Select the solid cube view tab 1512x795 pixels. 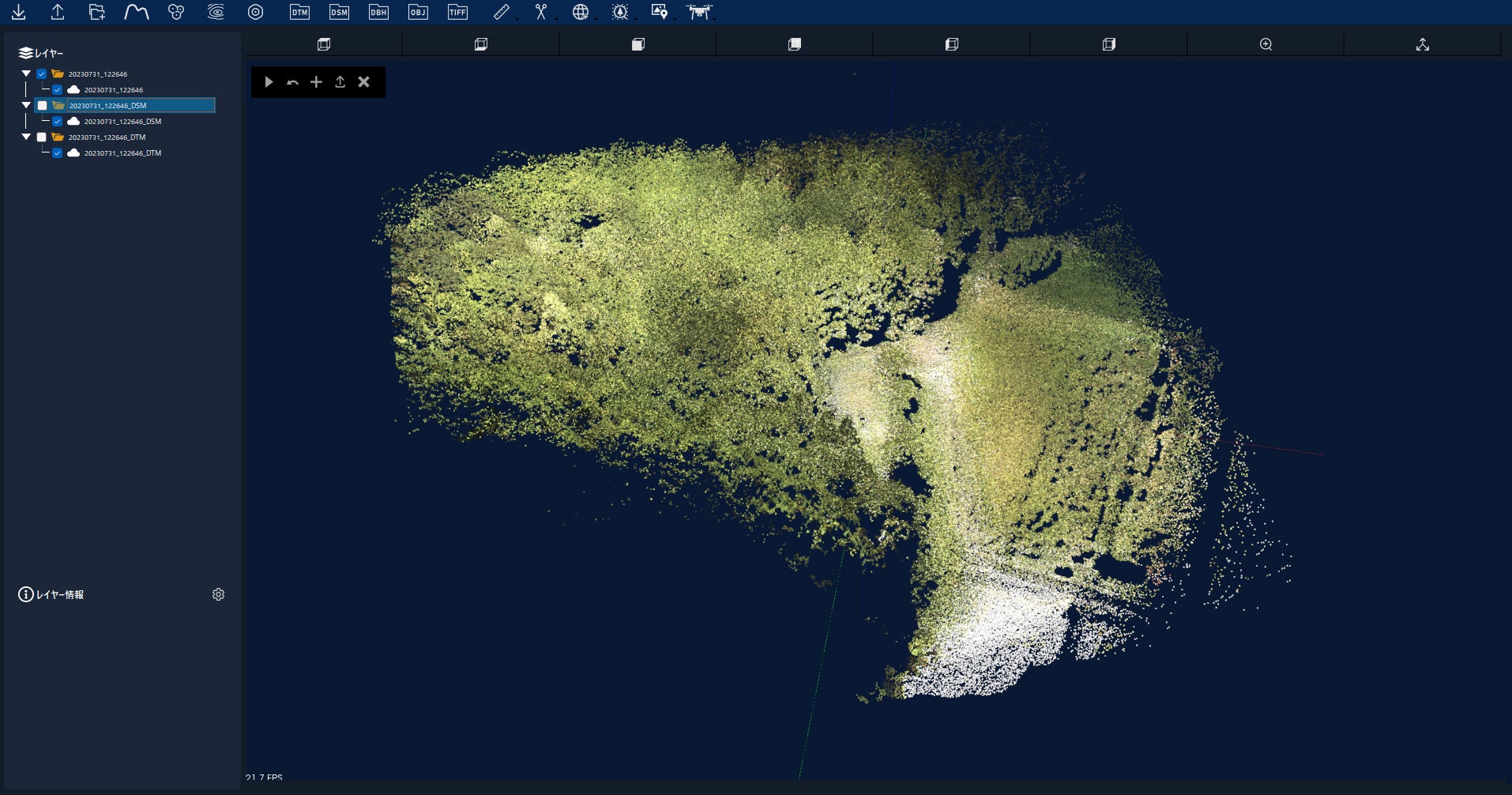point(638,44)
